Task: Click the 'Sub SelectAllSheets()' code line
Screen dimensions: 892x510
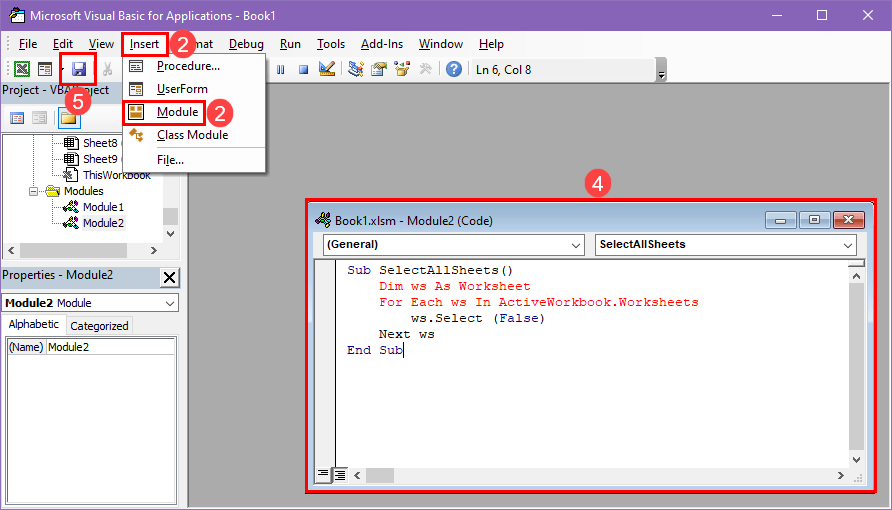Action: (x=430, y=270)
